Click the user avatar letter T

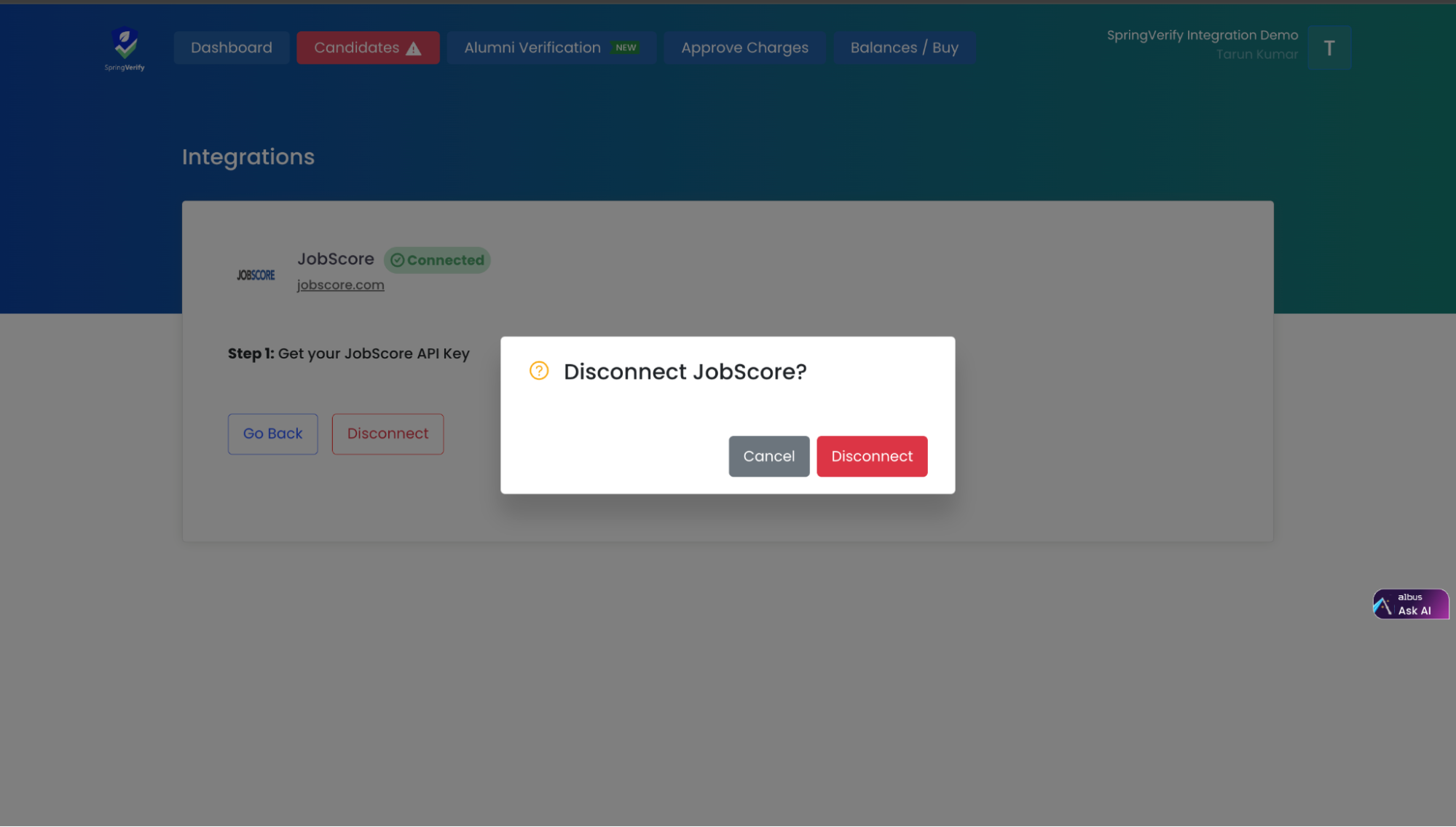coord(1329,48)
